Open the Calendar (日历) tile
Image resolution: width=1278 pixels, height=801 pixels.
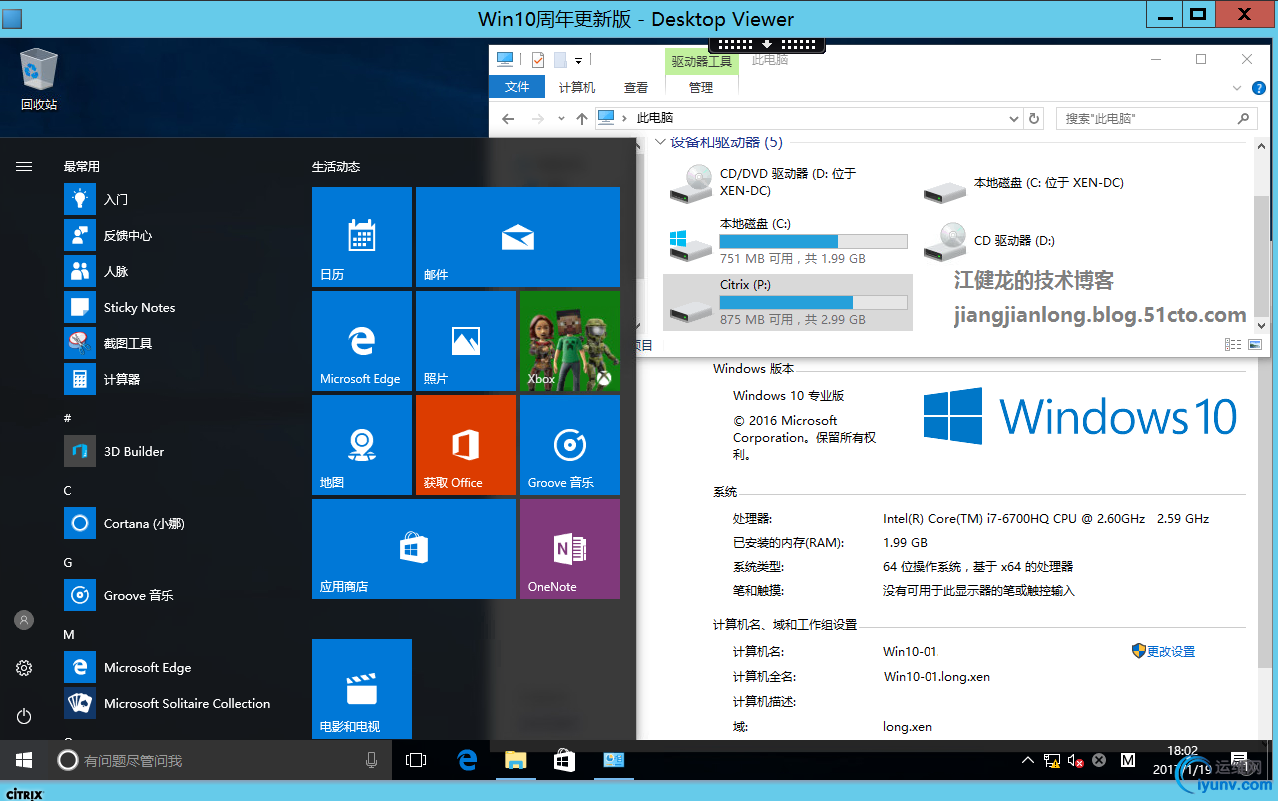pos(362,237)
